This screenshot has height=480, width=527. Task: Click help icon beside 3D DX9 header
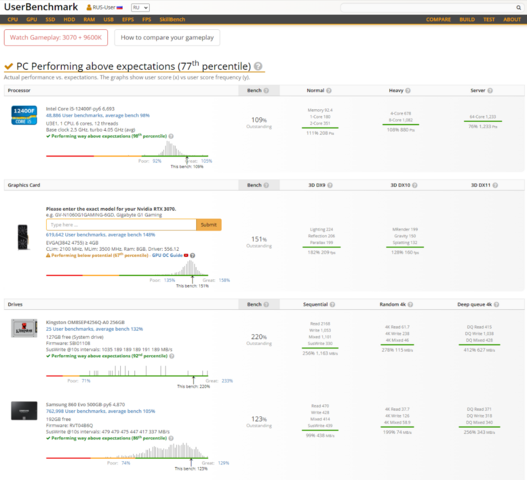pos(330,185)
